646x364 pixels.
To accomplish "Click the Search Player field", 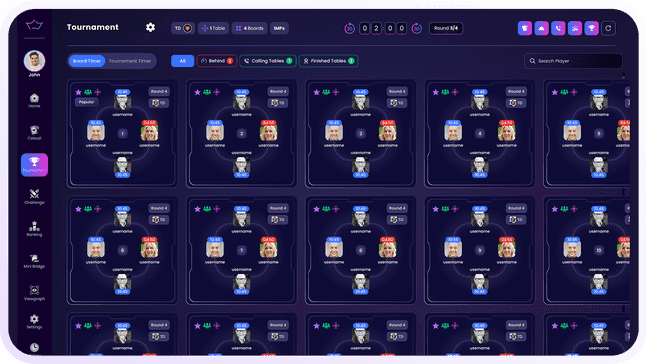I will (573, 61).
